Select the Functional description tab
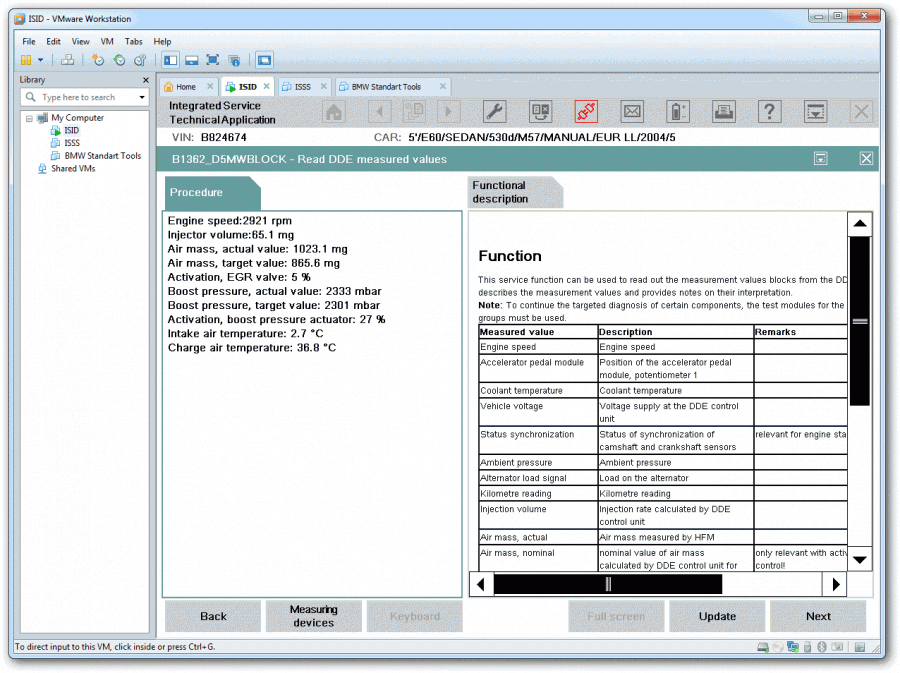The image size is (900, 673). (515, 192)
